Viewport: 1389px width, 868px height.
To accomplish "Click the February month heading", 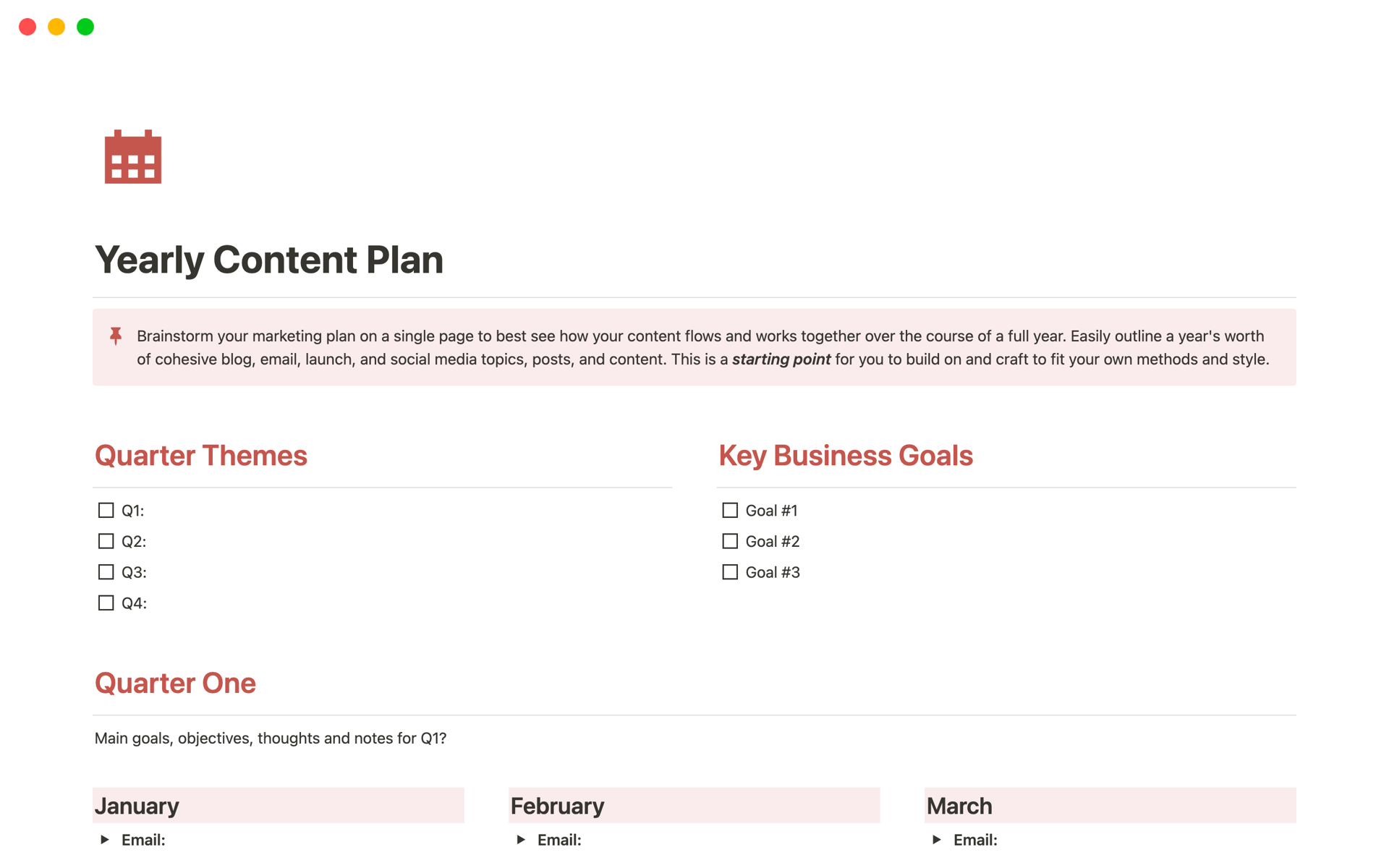I will tap(557, 806).
